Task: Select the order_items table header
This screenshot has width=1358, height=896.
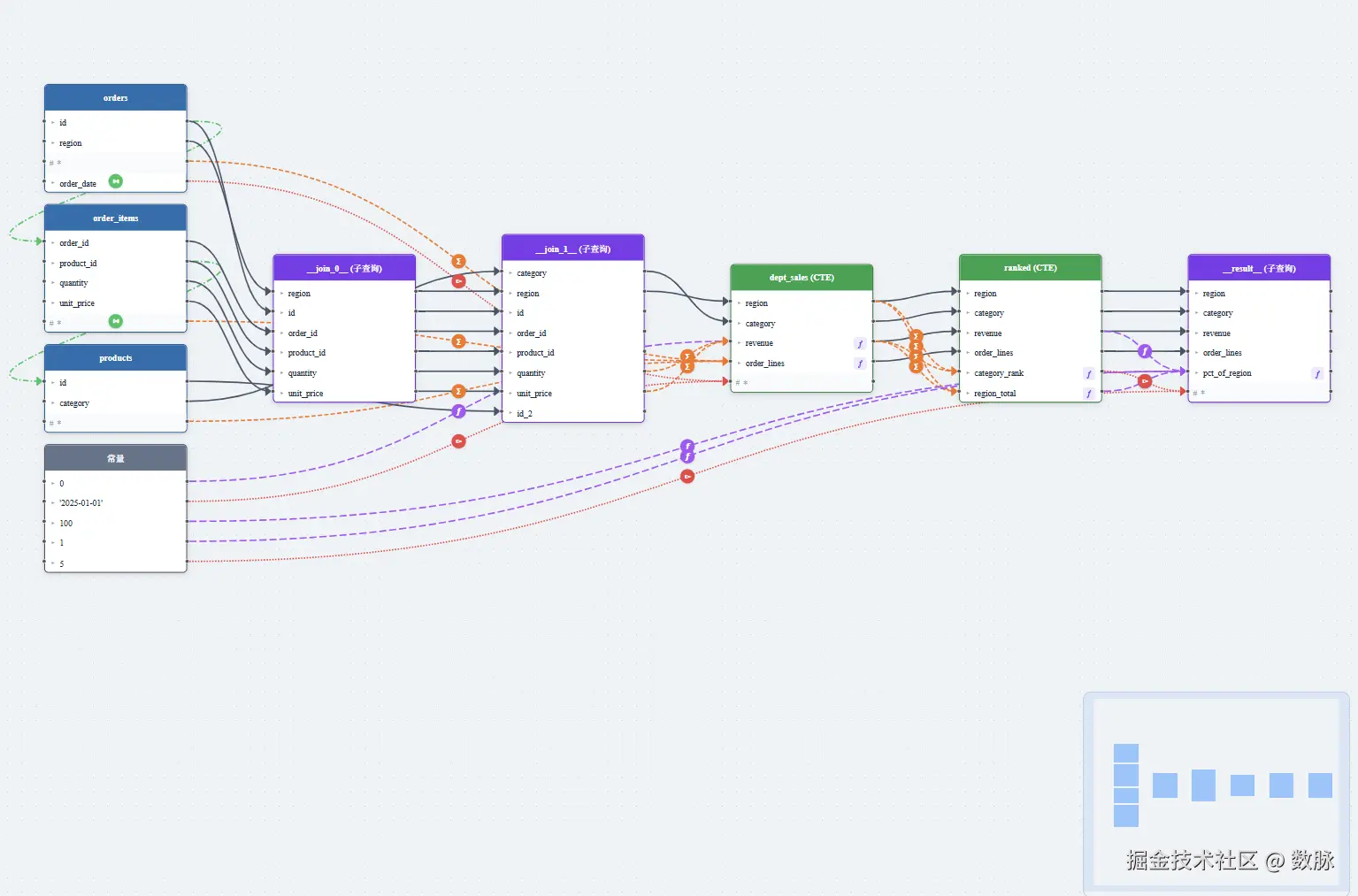Action: point(116,218)
